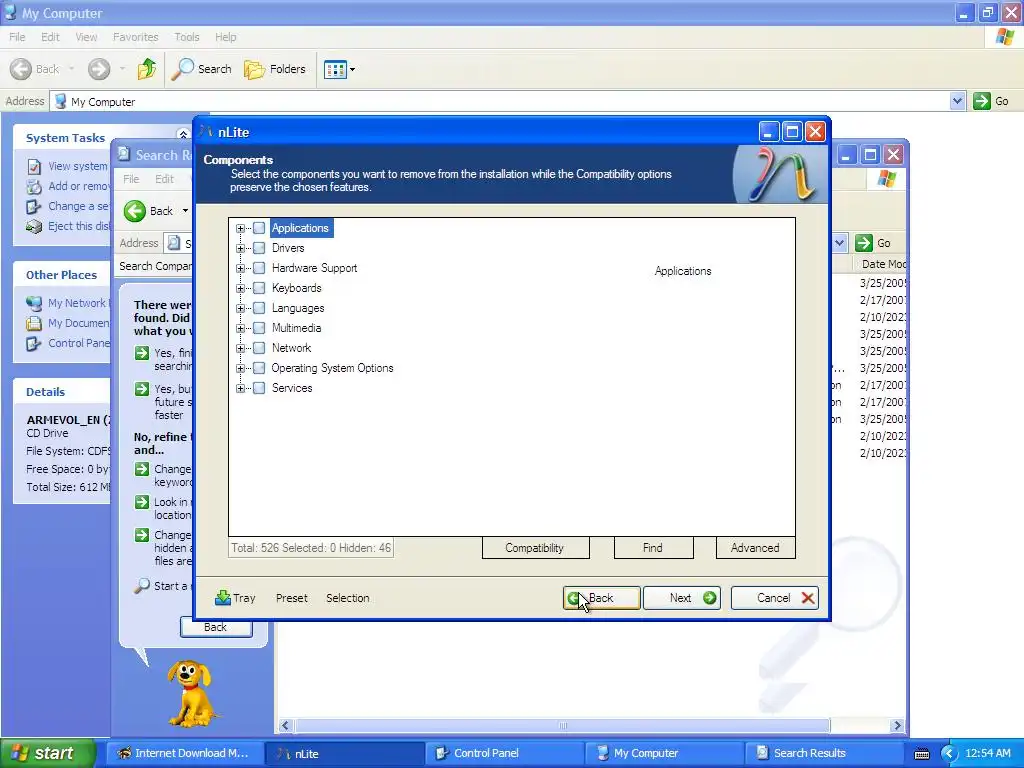Image resolution: width=1024 pixels, height=768 pixels.
Task: Switch to Control Panel taskbar button
Action: coord(504,753)
